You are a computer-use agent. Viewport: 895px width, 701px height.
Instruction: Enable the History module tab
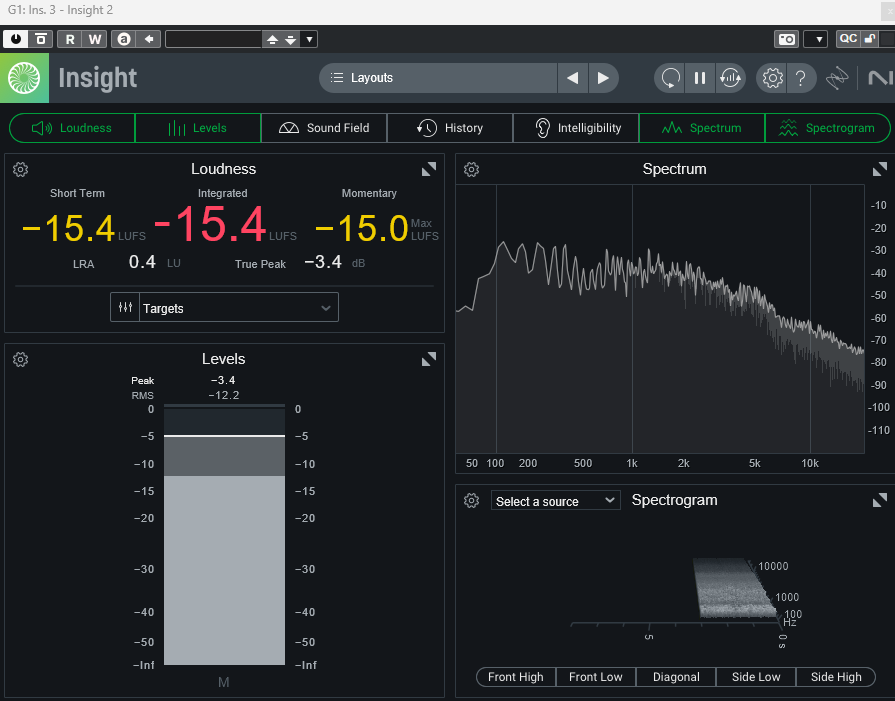[450, 128]
